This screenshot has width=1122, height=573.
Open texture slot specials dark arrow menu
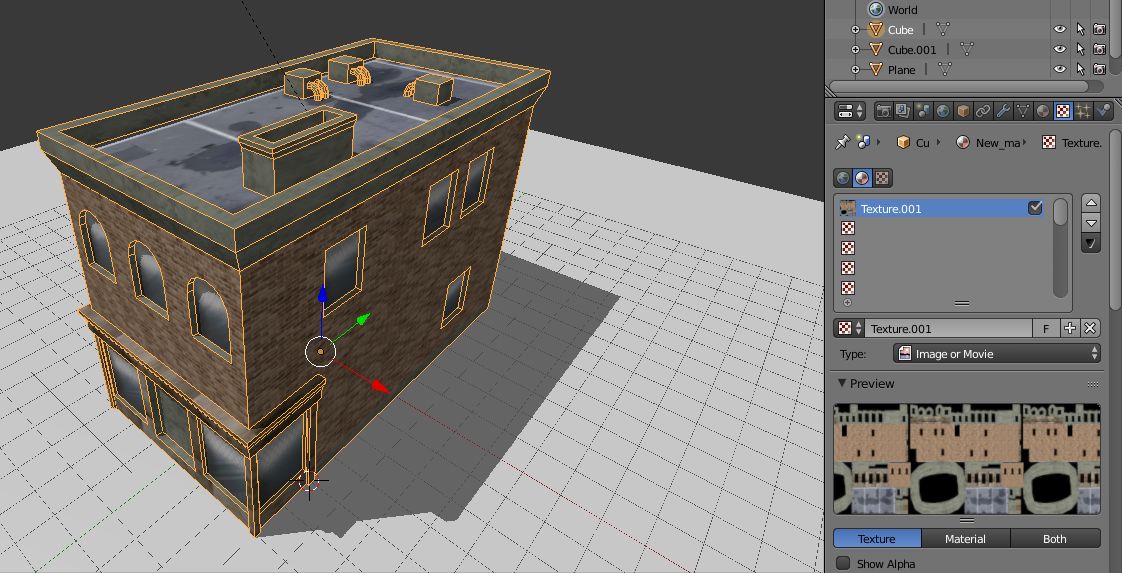(x=1091, y=243)
